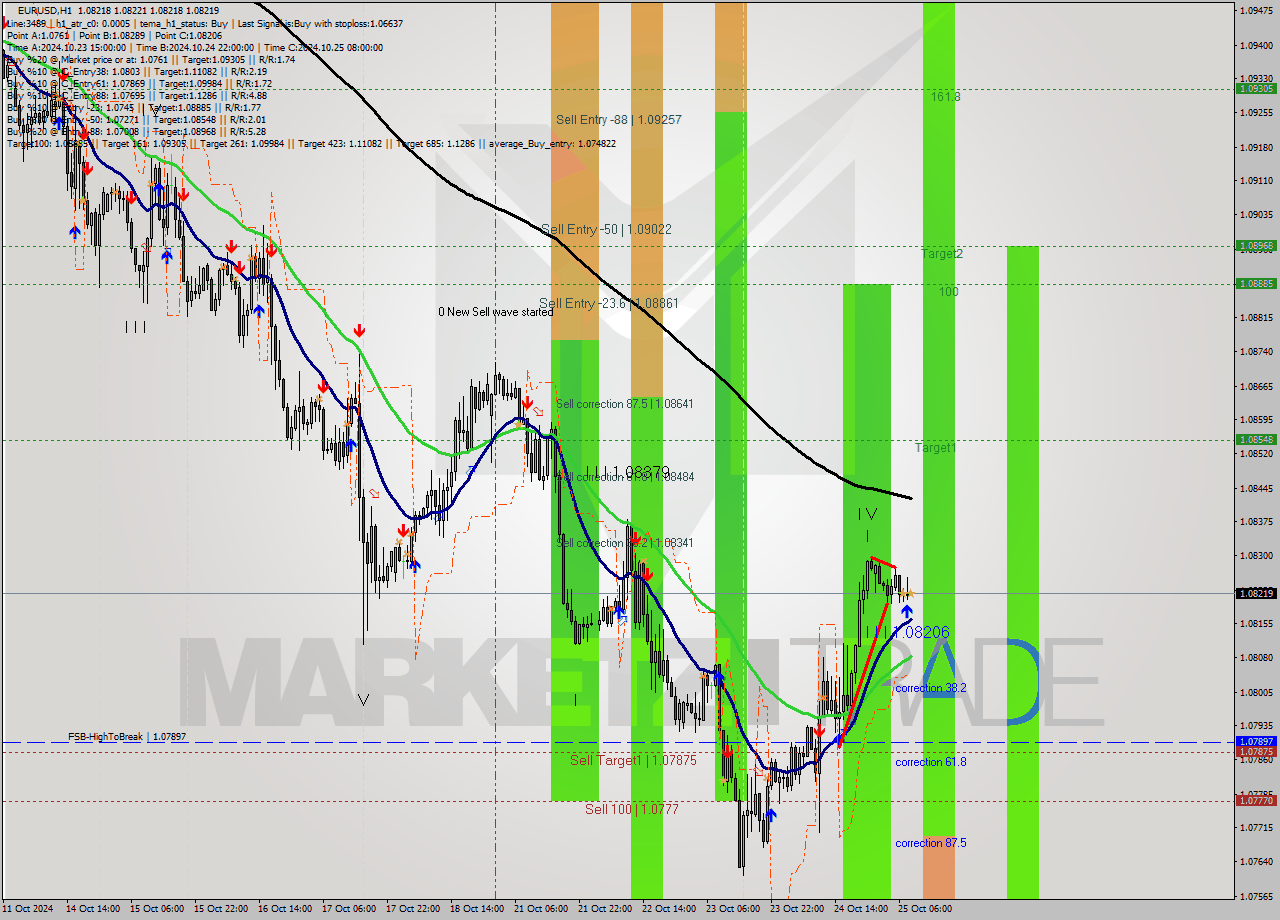Click the '23 Oct 22:00' time axis label
Viewport: 1280px width, 920px height.
tap(797, 909)
